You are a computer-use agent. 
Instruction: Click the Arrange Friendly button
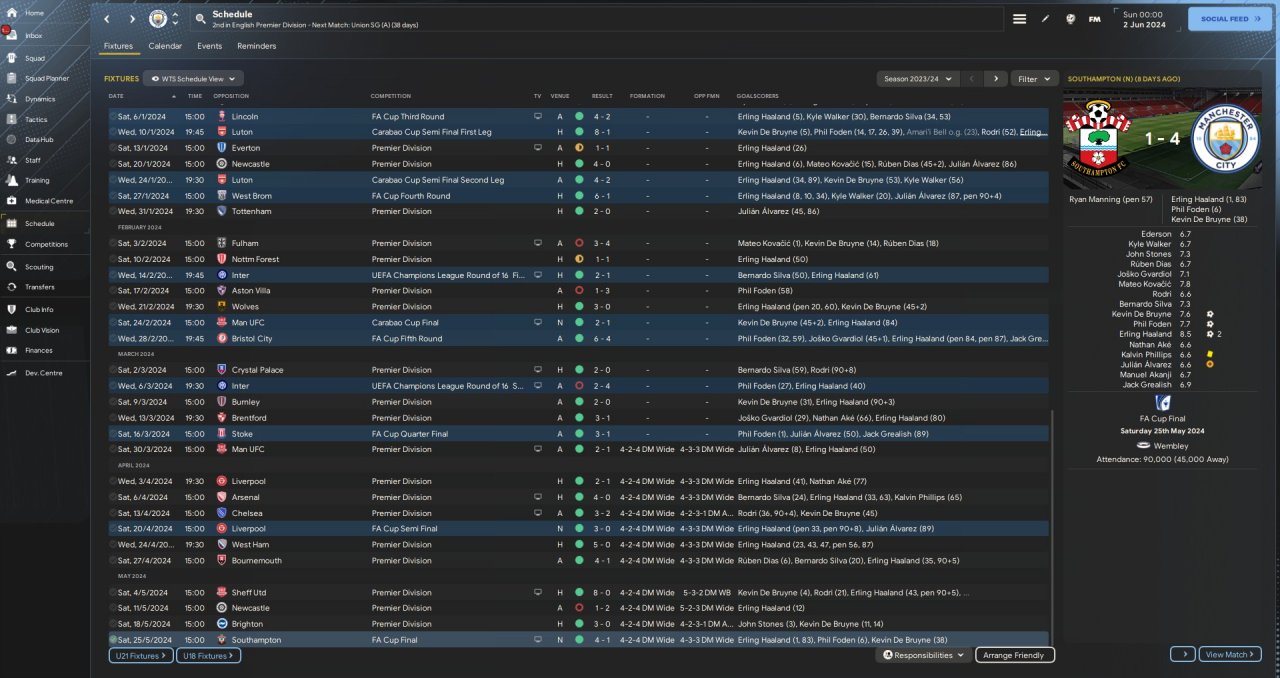click(x=1014, y=655)
